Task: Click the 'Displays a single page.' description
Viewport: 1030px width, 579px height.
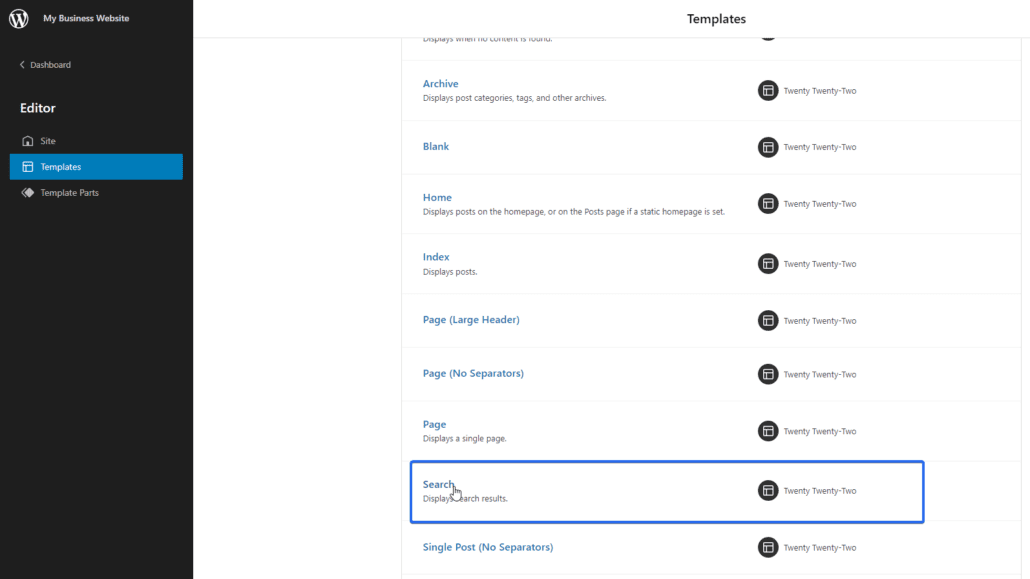Action: (x=464, y=438)
